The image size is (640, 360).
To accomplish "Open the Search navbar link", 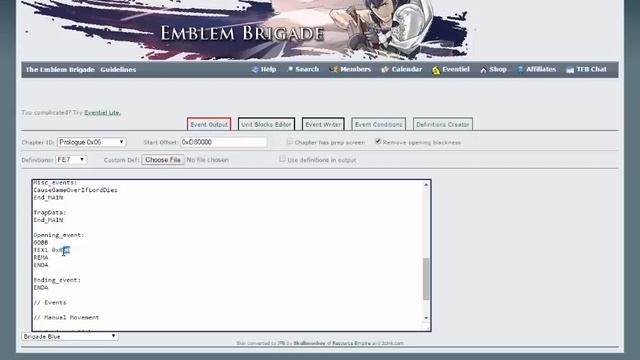I will click(x=307, y=69).
